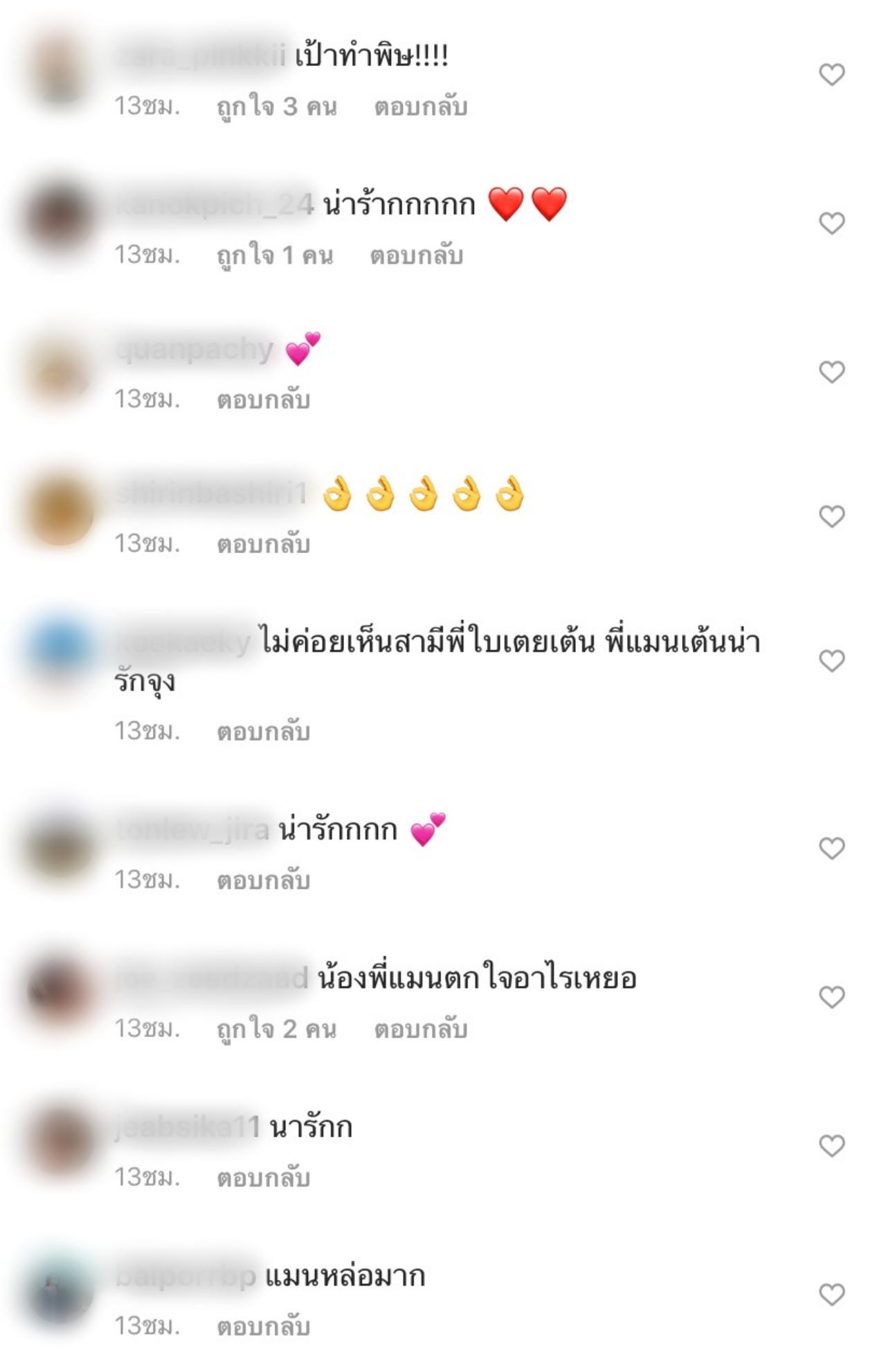Reply to the OK-hand emojis comment
This screenshot has height=1372, width=886.
point(263,544)
